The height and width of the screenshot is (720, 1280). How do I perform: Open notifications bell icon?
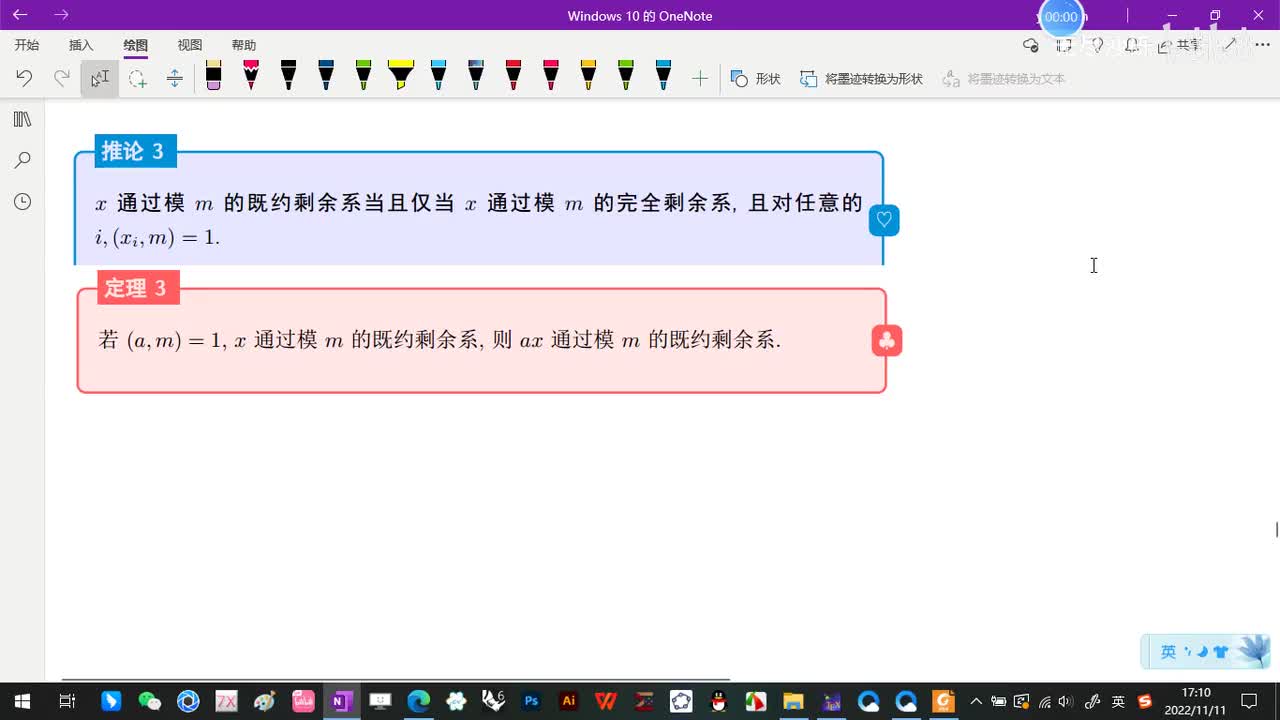pos(1131,45)
